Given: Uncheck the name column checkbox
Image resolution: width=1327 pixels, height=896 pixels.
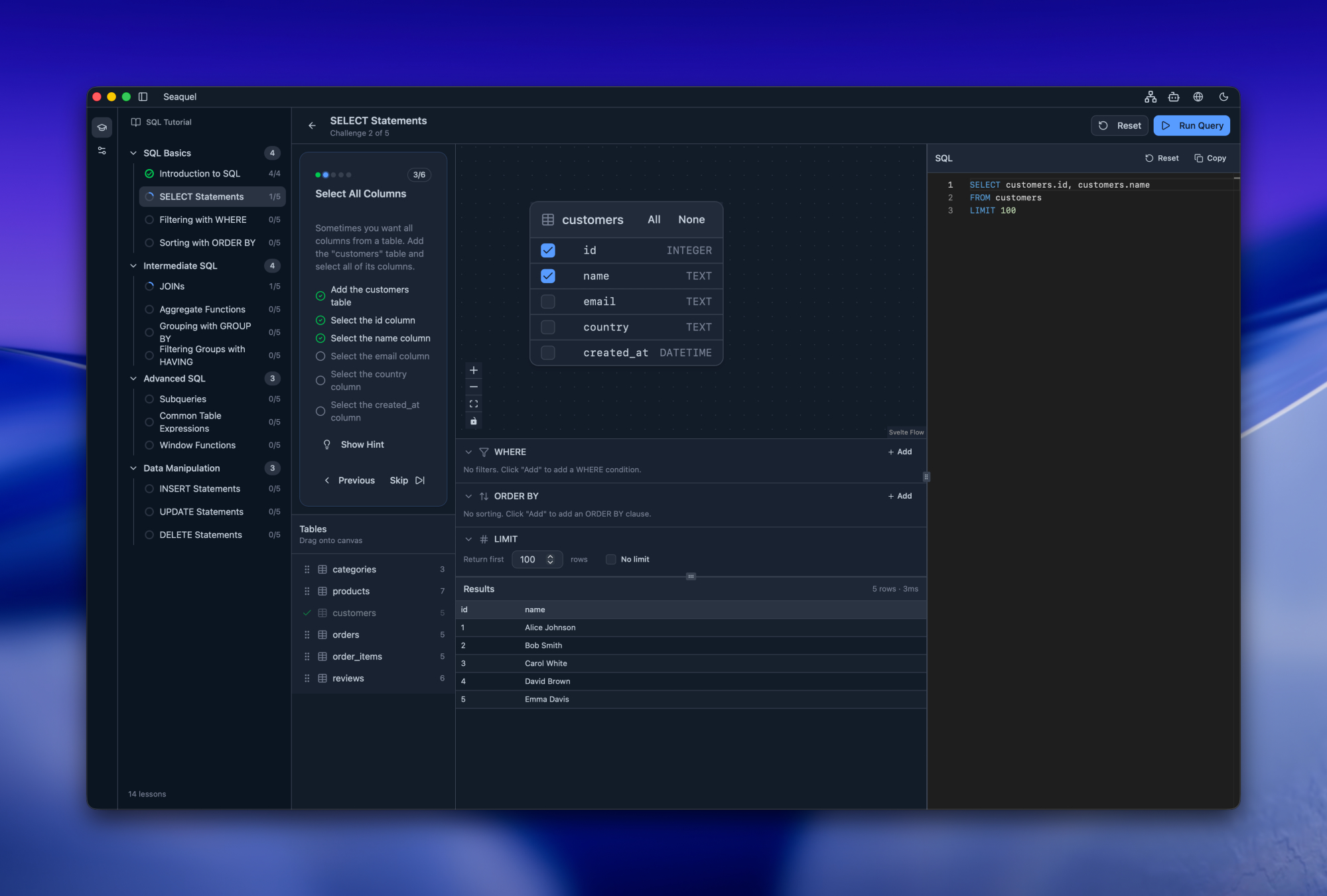Looking at the screenshot, I should (548, 276).
